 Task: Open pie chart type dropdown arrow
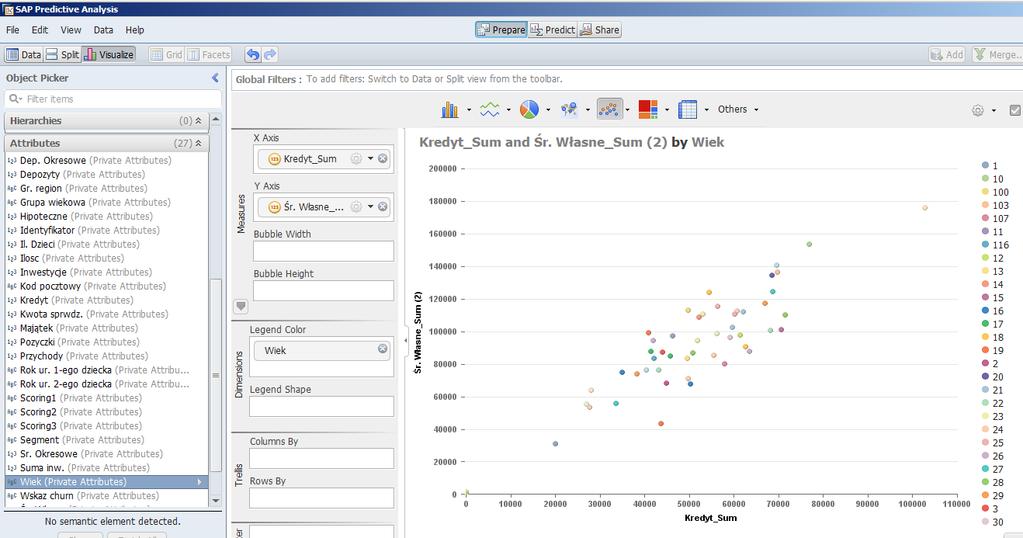point(548,110)
